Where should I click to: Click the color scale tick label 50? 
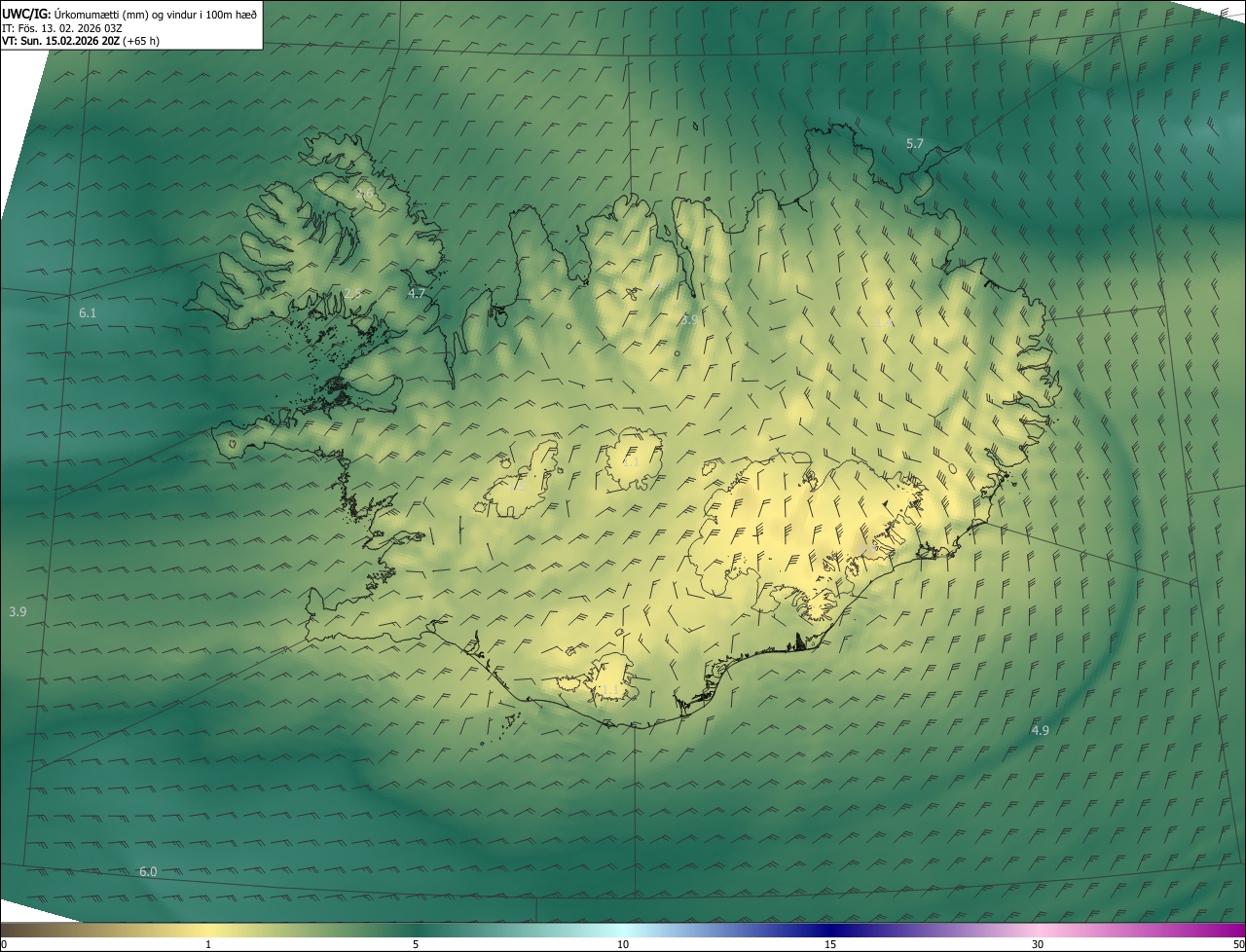(x=1238, y=944)
